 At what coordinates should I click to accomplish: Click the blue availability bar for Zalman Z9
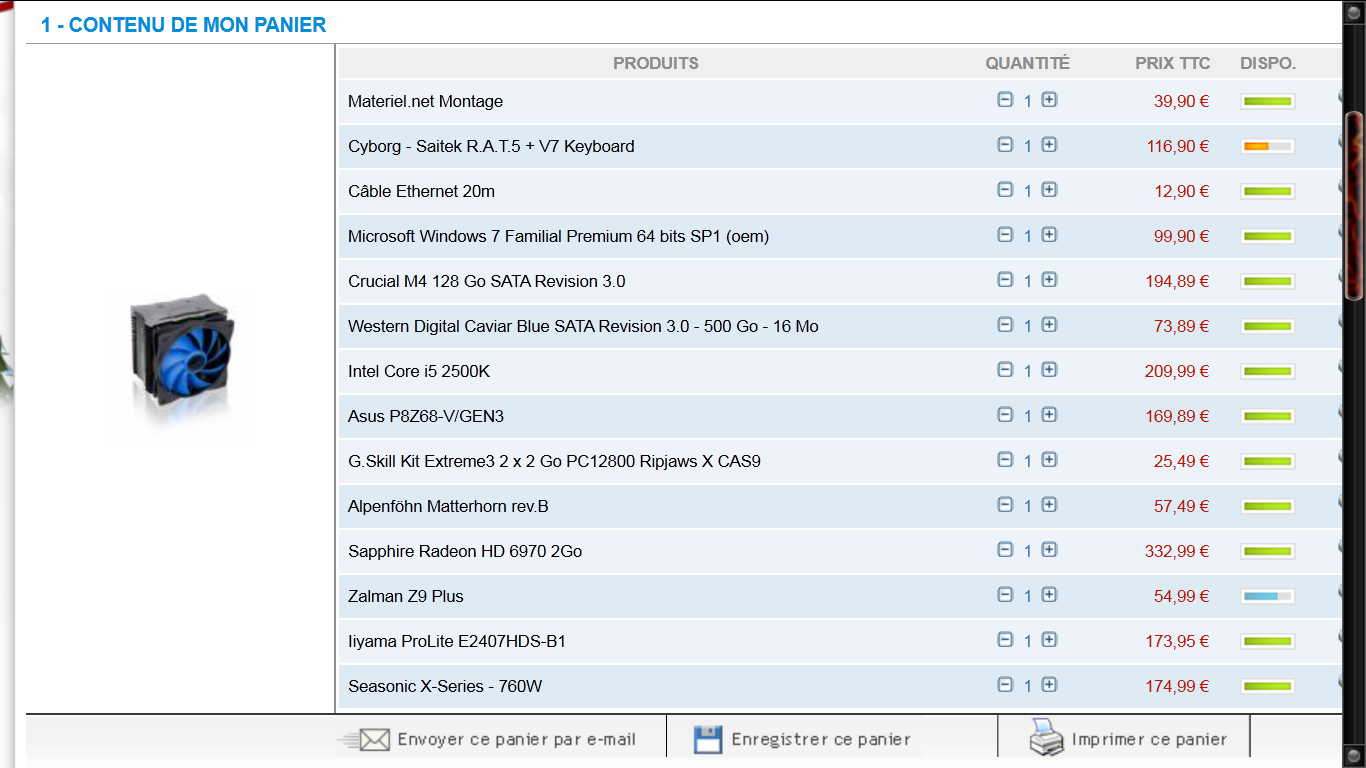click(1268, 597)
